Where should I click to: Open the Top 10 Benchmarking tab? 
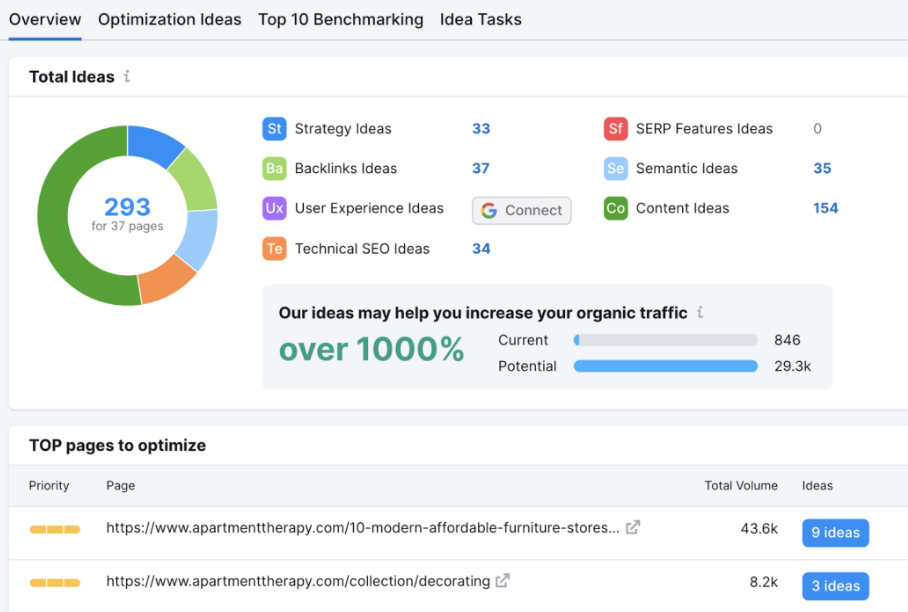tap(340, 20)
